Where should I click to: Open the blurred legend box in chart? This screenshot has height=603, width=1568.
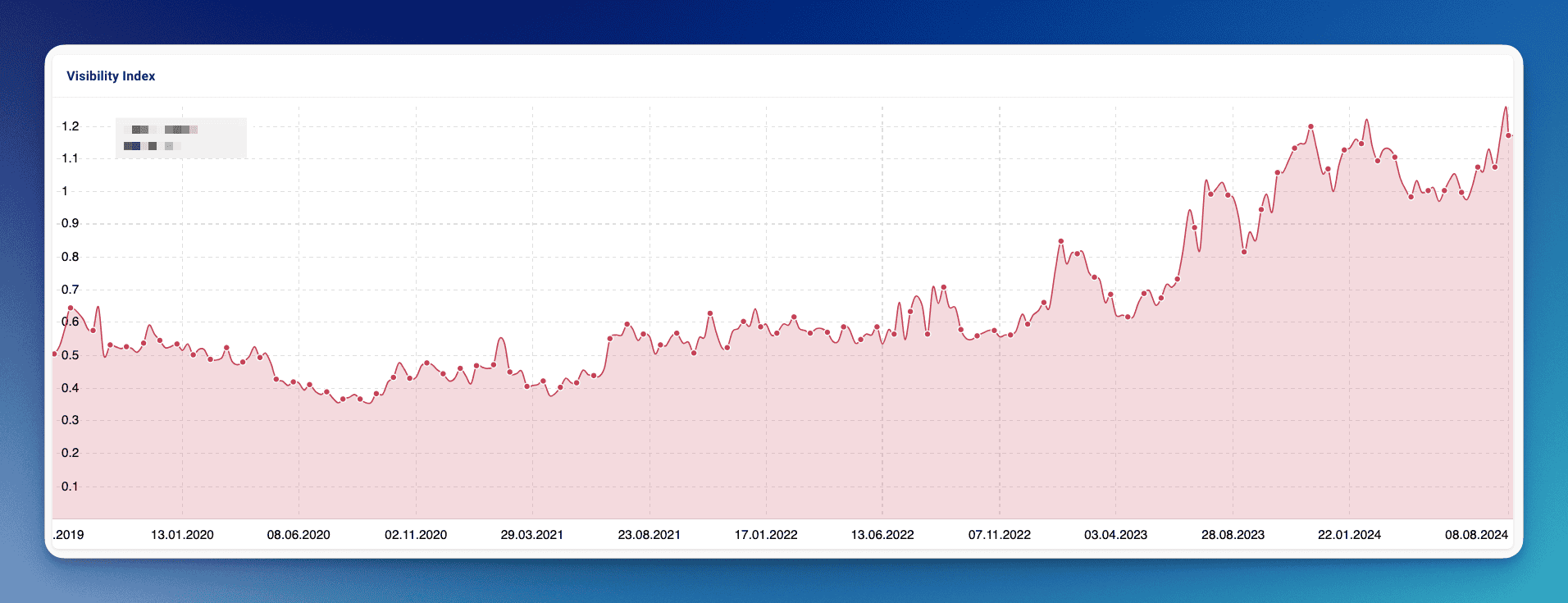click(x=181, y=138)
